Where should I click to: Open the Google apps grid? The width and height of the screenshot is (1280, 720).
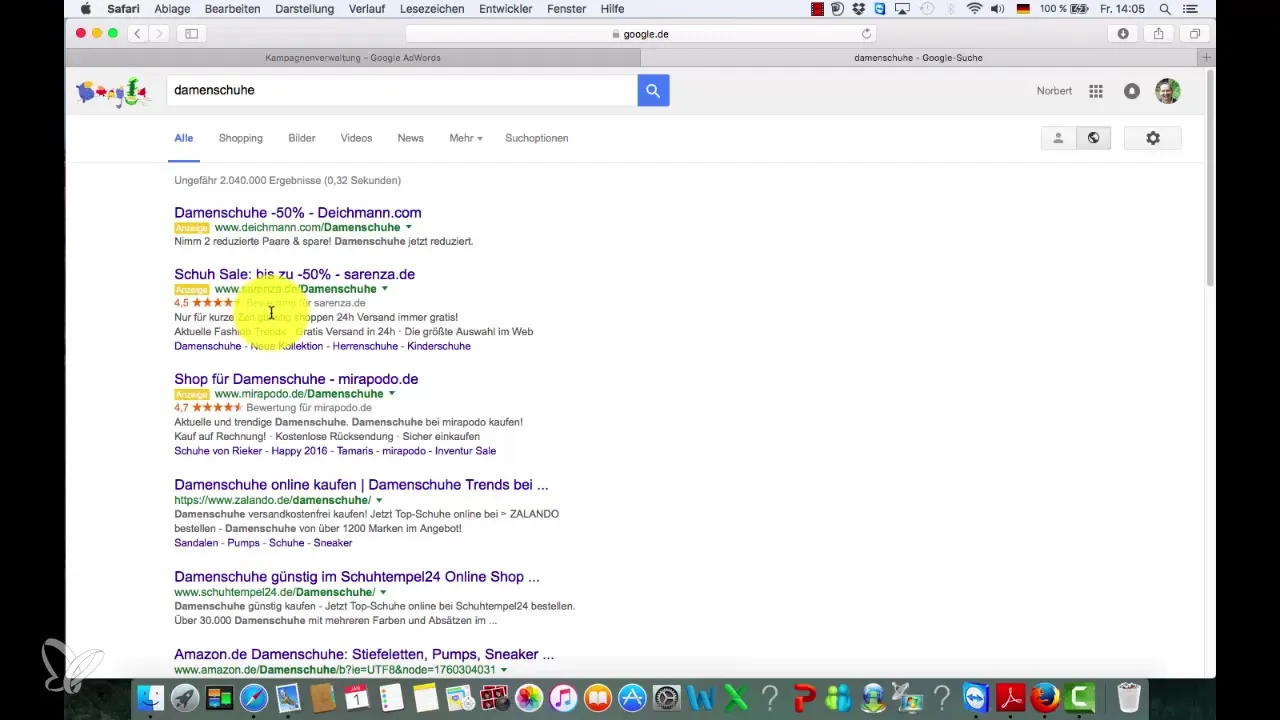pyautogui.click(x=1096, y=91)
